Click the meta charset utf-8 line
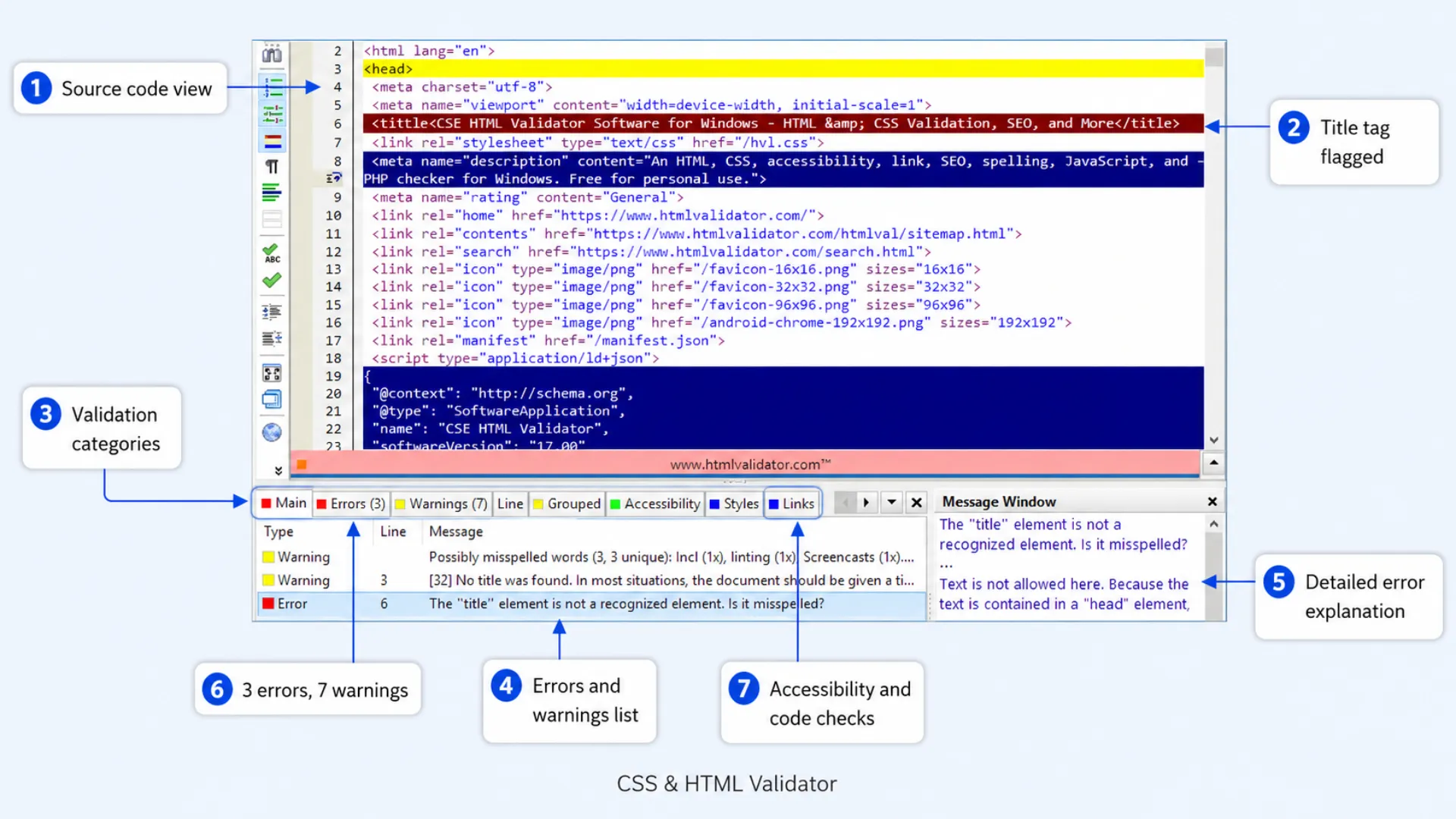 coord(462,87)
